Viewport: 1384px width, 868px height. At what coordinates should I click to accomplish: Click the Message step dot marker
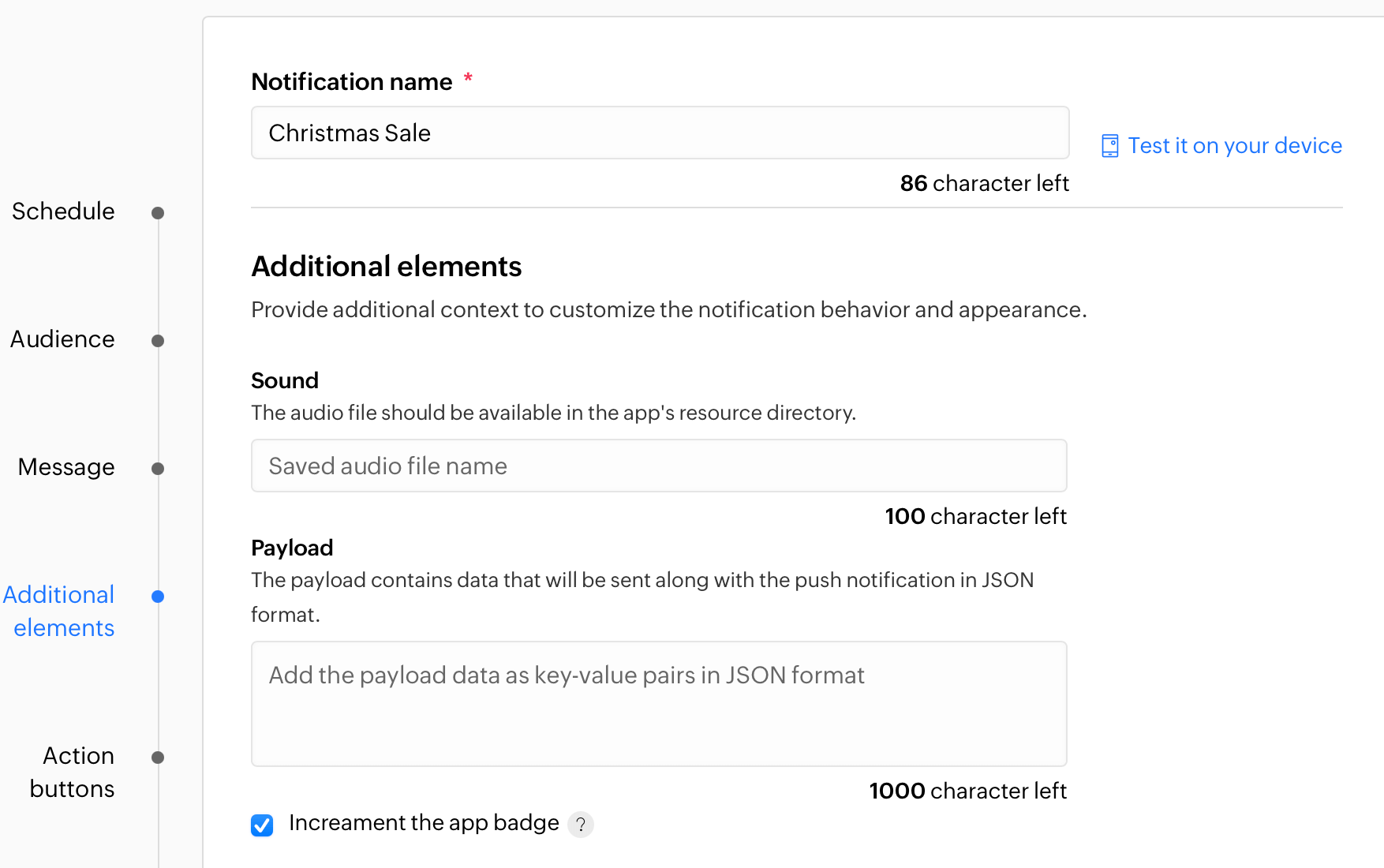tap(158, 469)
